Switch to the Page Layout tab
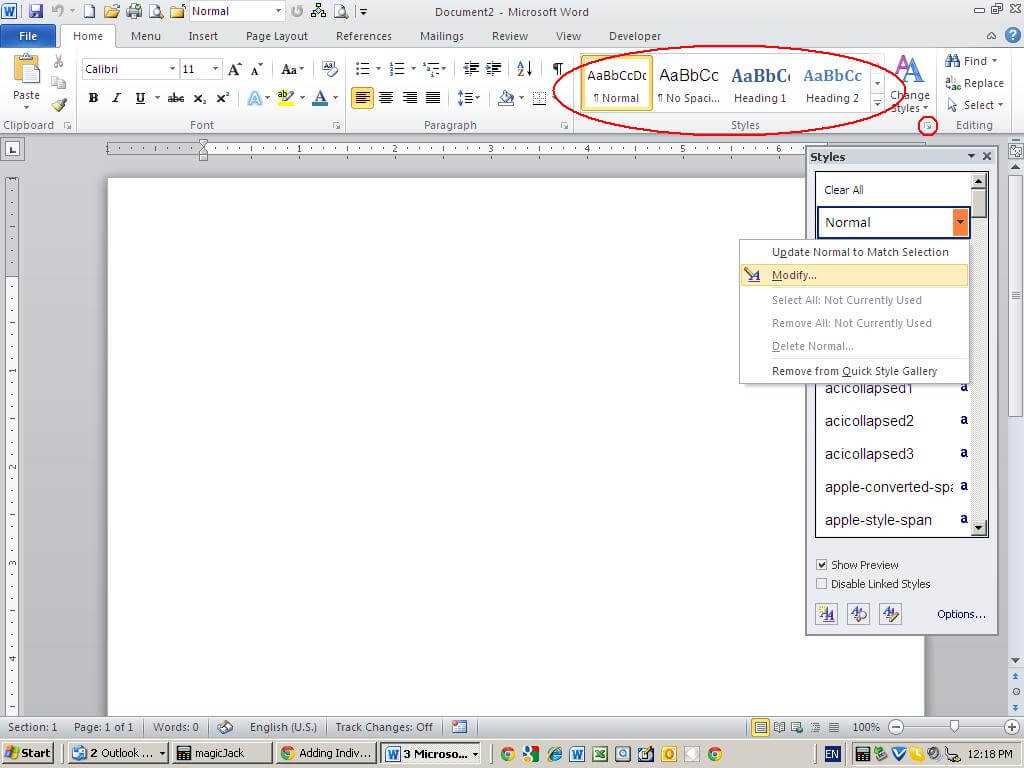The height and width of the screenshot is (768, 1024). pos(276,36)
